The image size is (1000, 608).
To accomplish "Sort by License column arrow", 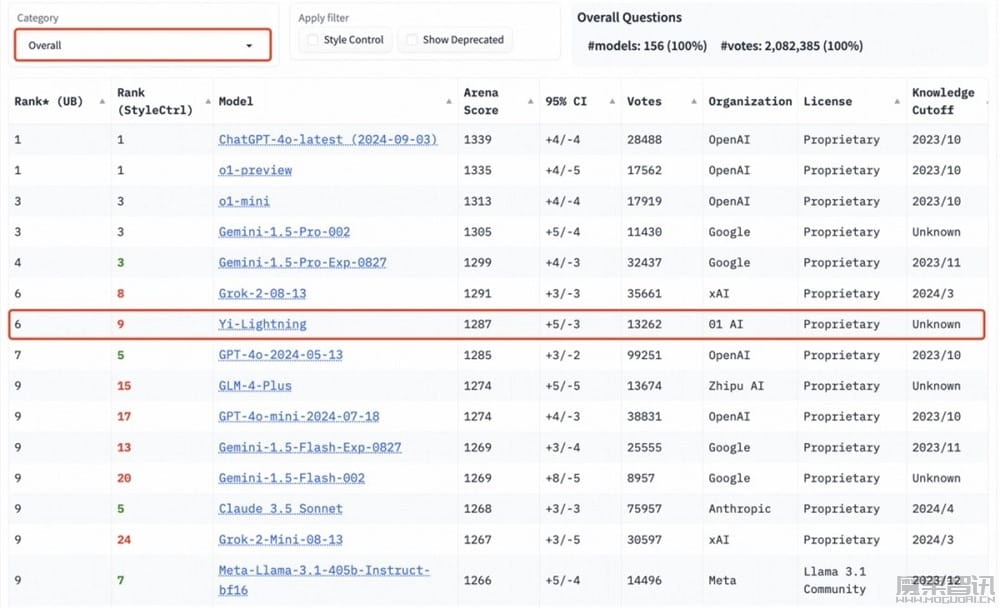I will click(897, 101).
